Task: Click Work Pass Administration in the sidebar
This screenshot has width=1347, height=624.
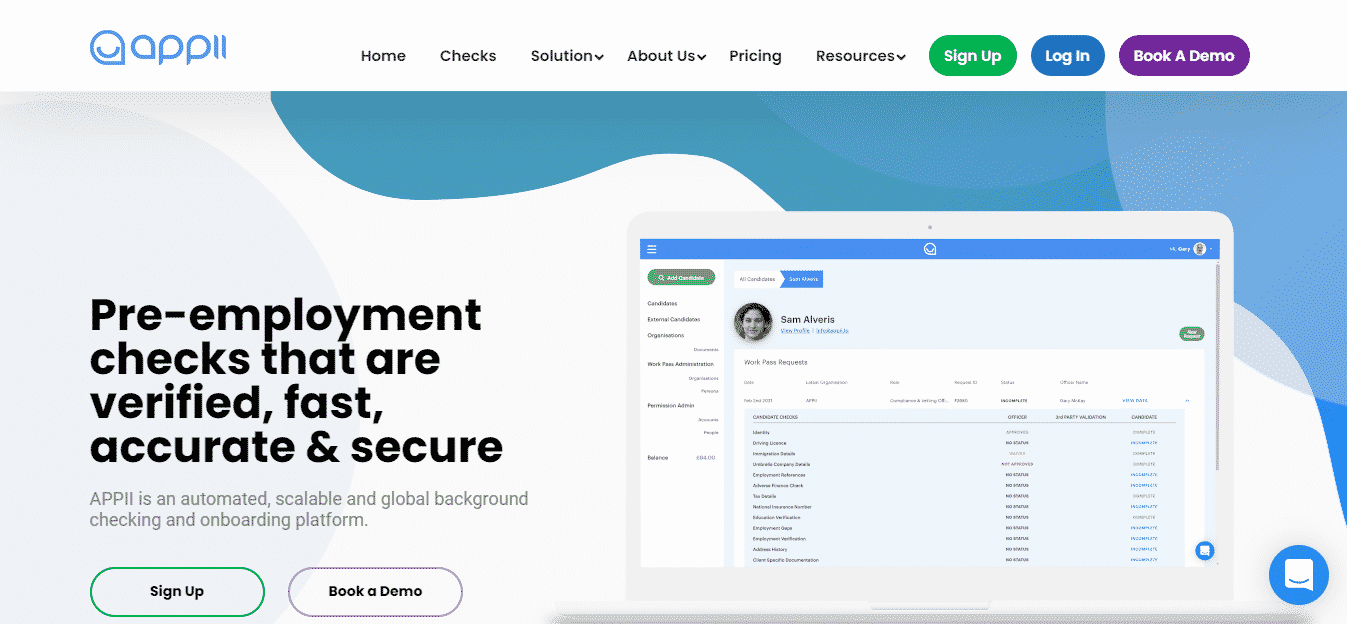Action: pyautogui.click(x=681, y=364)
